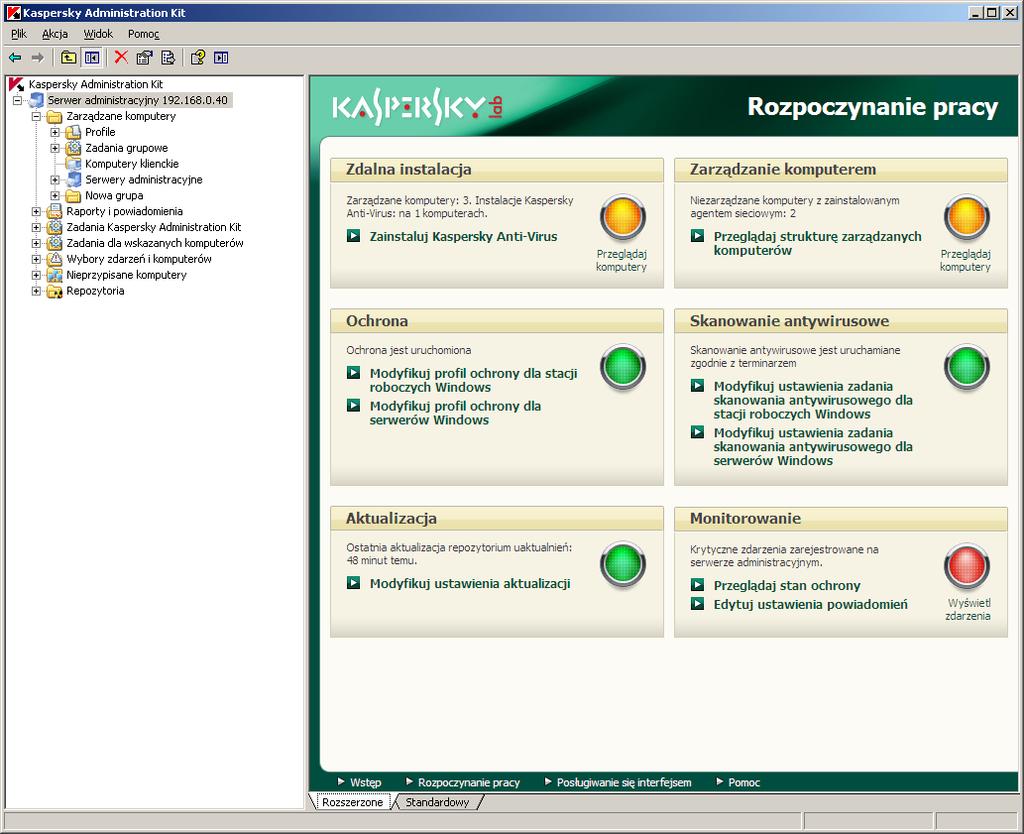Expand the Nowa grupa tree node
Image resolution: width=1024 pixels, height=834 pixels.
[56, 195]
